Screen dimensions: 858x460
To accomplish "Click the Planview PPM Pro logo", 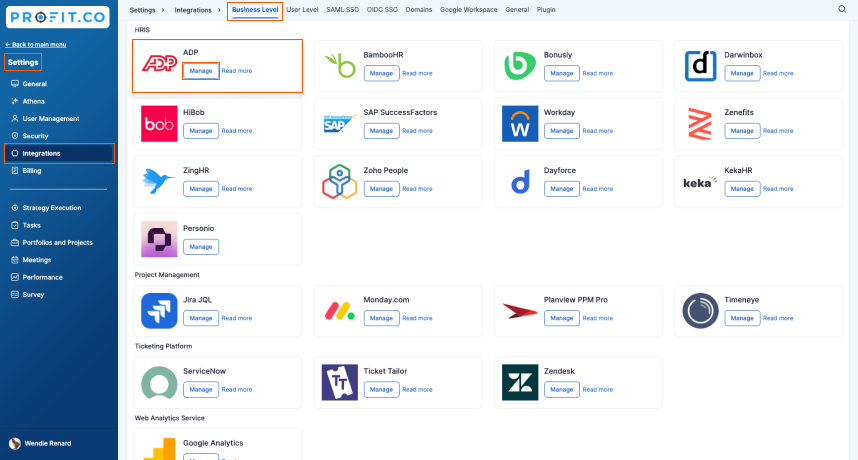I will (520, 311).
